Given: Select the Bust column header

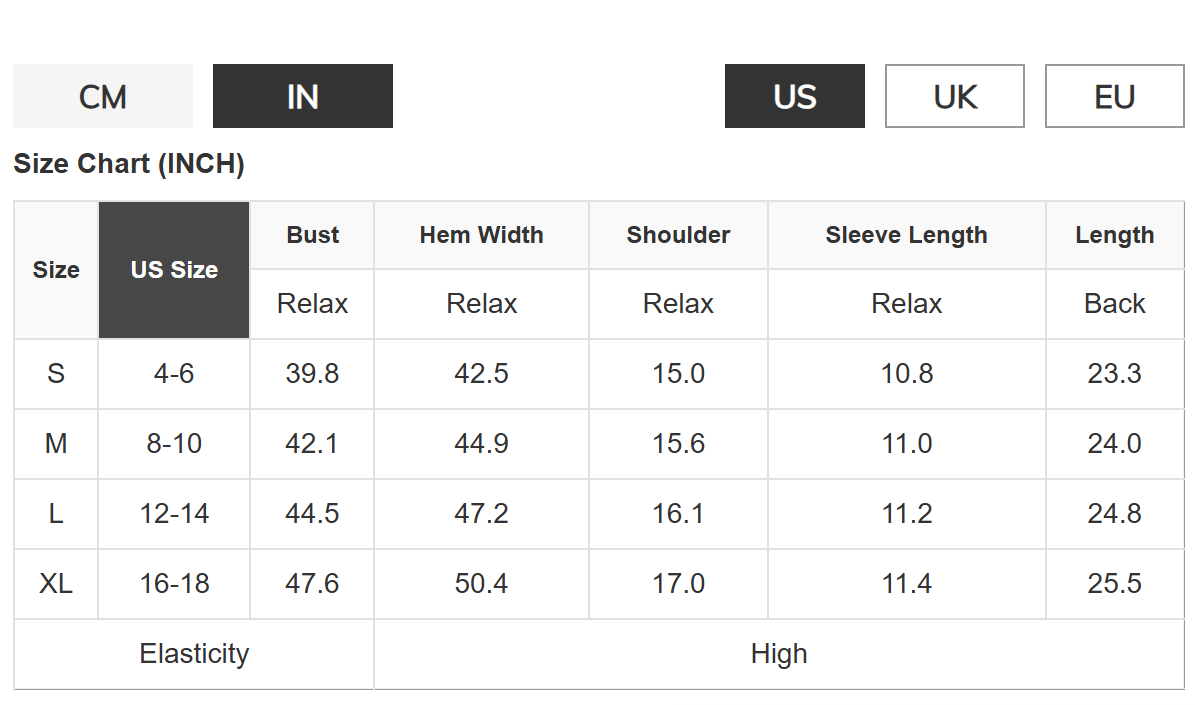Looking at the screenshot, I should [x=312, y=235].
